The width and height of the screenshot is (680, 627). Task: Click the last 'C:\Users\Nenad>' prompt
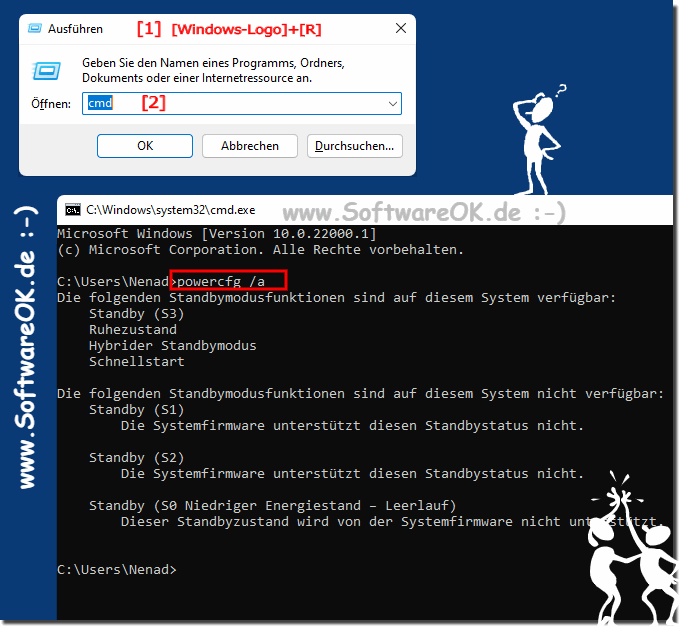tap(117, 570)
